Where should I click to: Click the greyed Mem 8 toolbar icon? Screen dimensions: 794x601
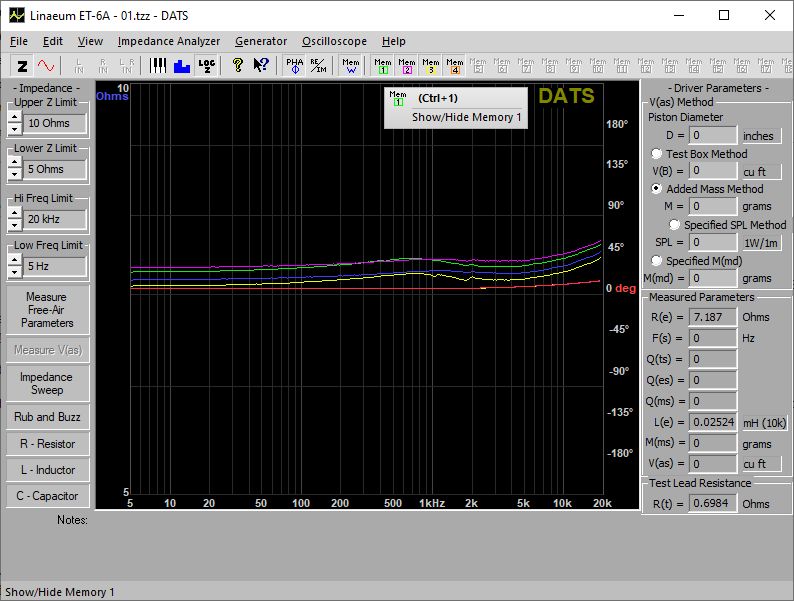click(549, 66)
